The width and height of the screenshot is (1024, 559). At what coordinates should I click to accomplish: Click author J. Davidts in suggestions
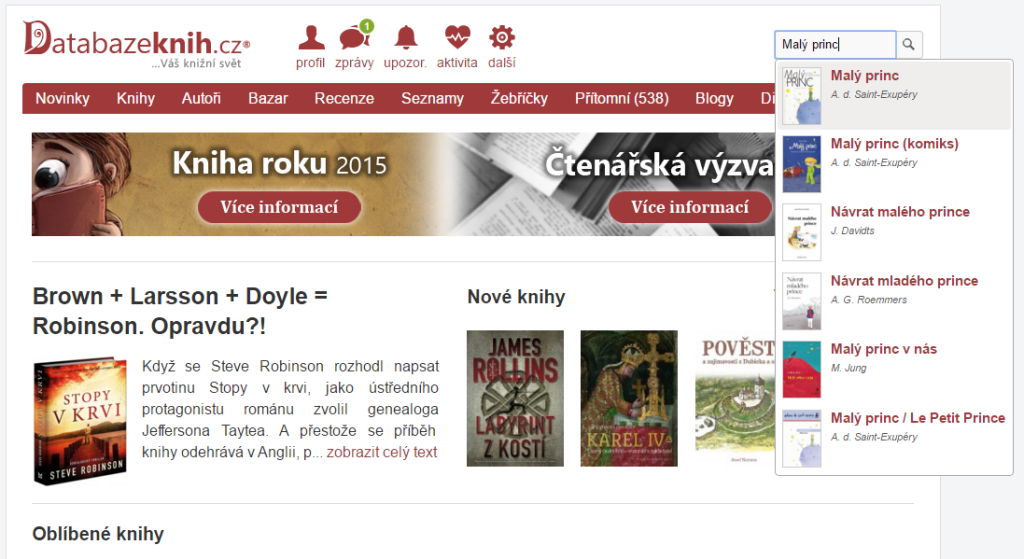tap(852, 231)
